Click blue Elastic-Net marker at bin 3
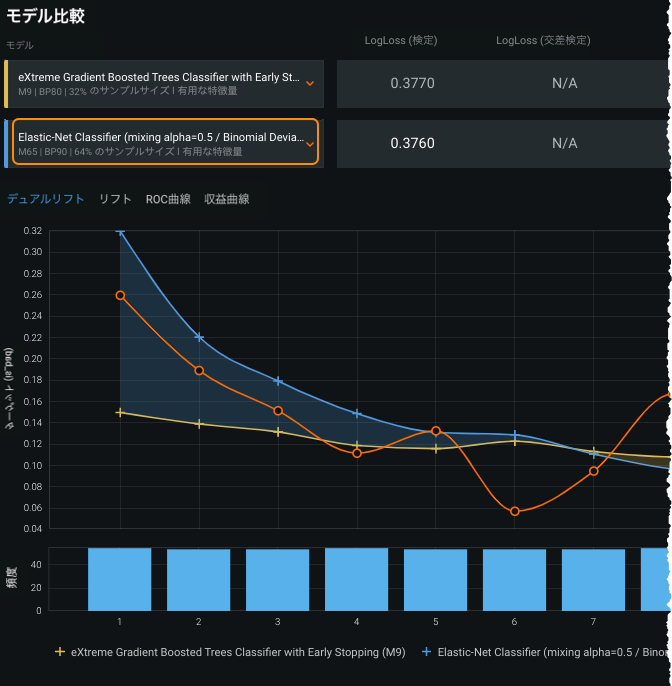This screenshot has height=686, width=672. [278, 381]
